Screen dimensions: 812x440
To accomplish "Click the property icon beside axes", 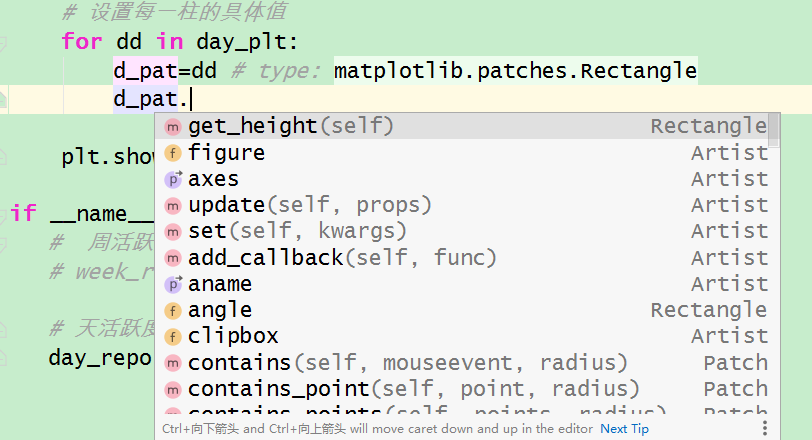I will click(x=173, y=179).
